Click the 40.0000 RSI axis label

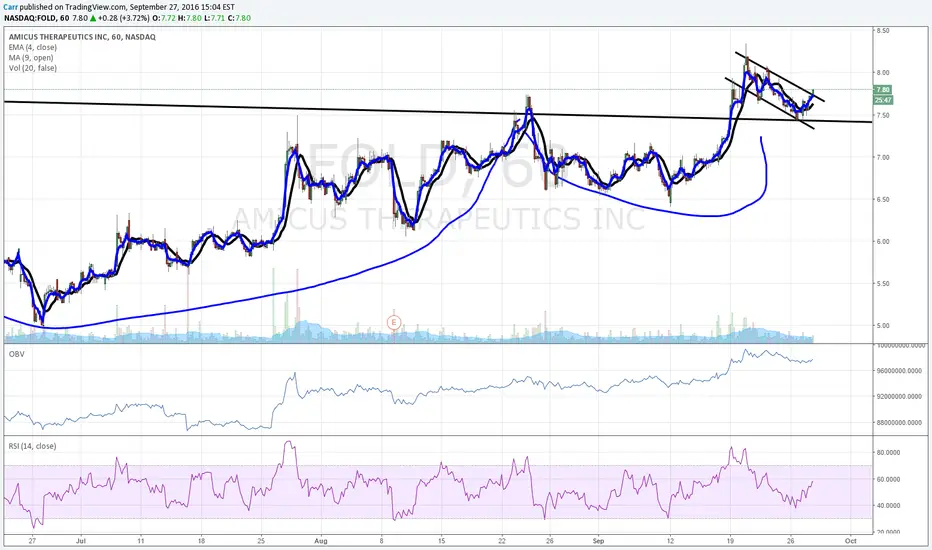pyautogui.click(x=888, y=506)
